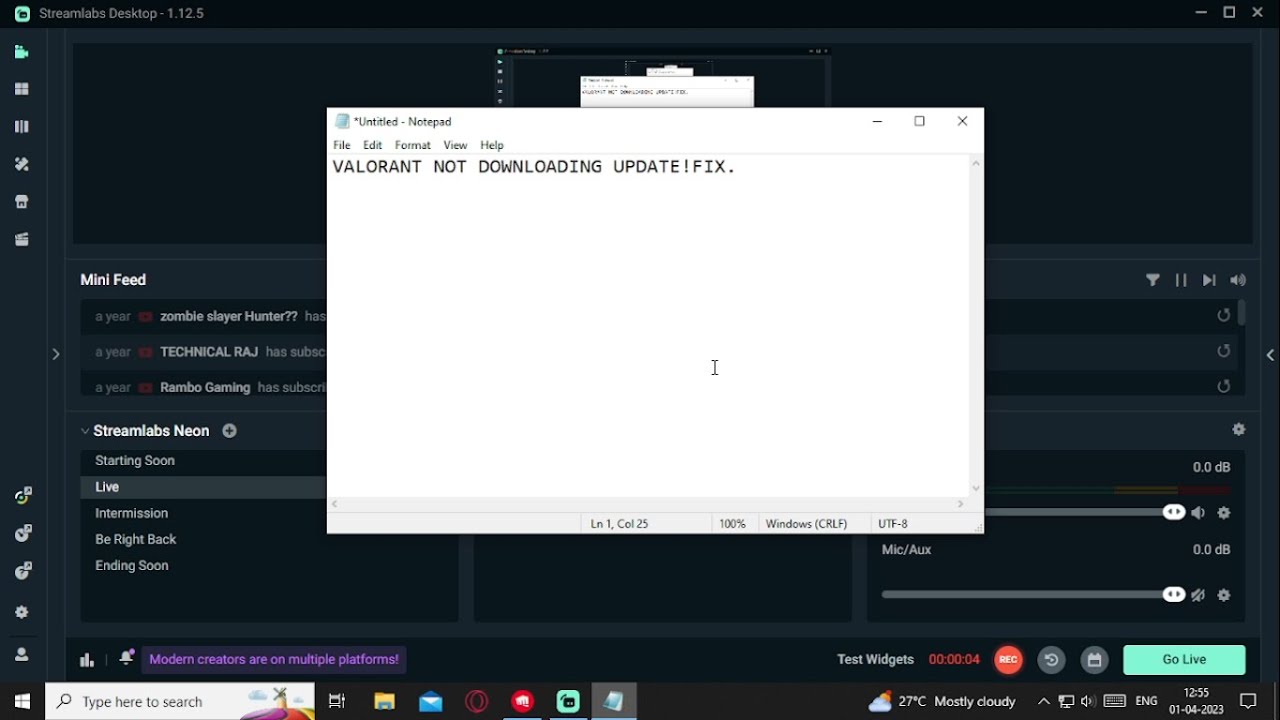Open Notepad Edit menu

click(x=373, y=145)
